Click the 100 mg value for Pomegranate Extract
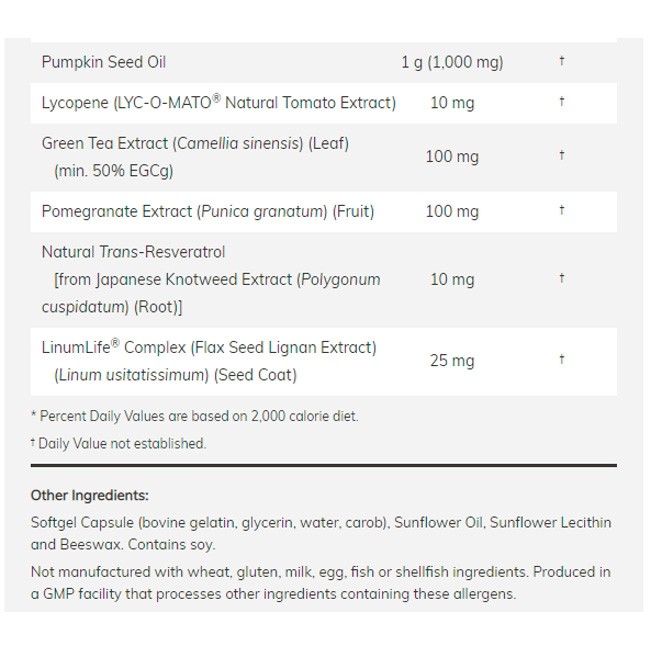Viewport: 650px width, 650px height. 452,211
